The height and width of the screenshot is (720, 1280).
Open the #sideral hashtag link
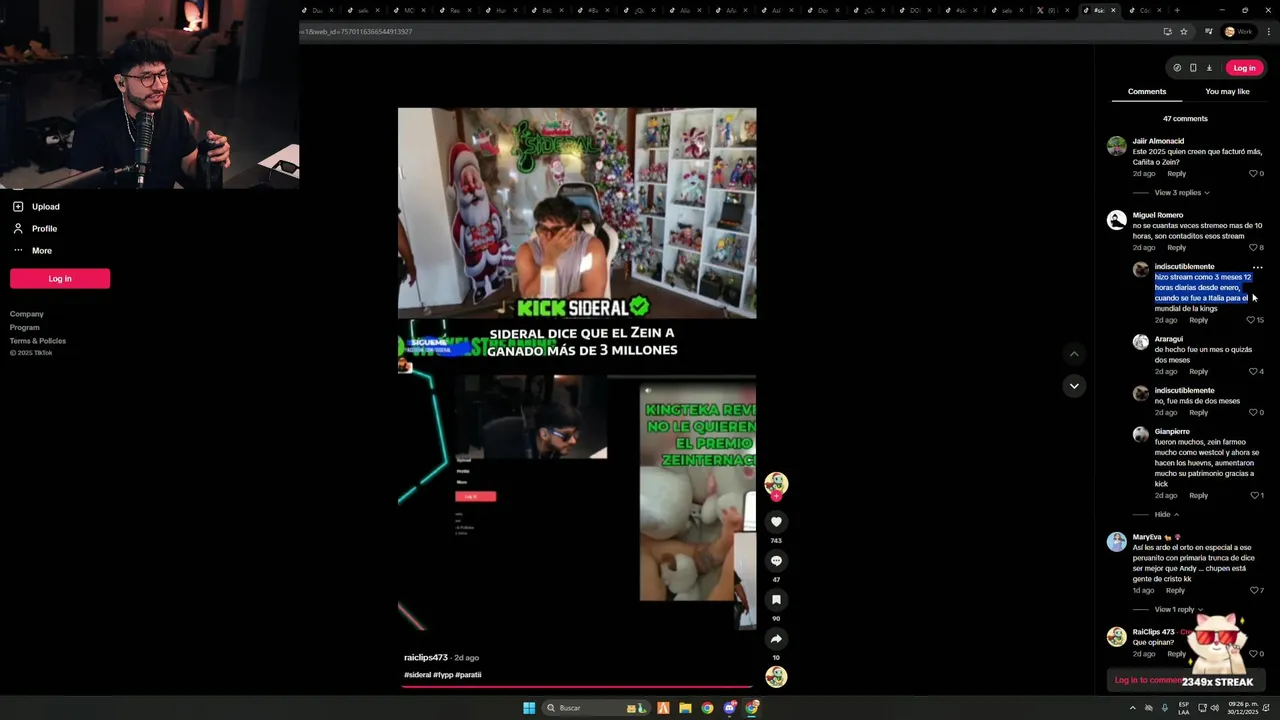[417, 675]
